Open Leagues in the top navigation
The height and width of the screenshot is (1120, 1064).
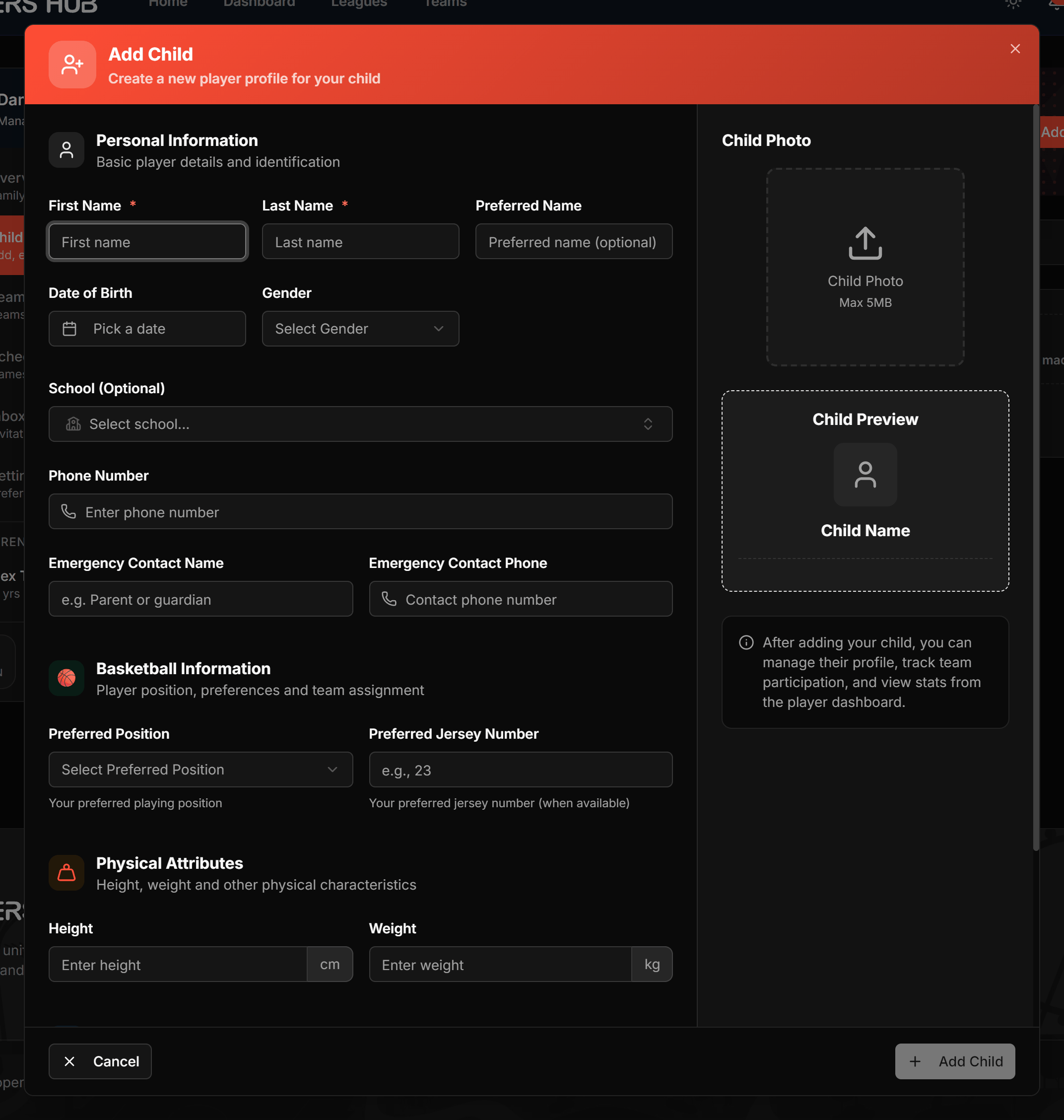(359, 3)
